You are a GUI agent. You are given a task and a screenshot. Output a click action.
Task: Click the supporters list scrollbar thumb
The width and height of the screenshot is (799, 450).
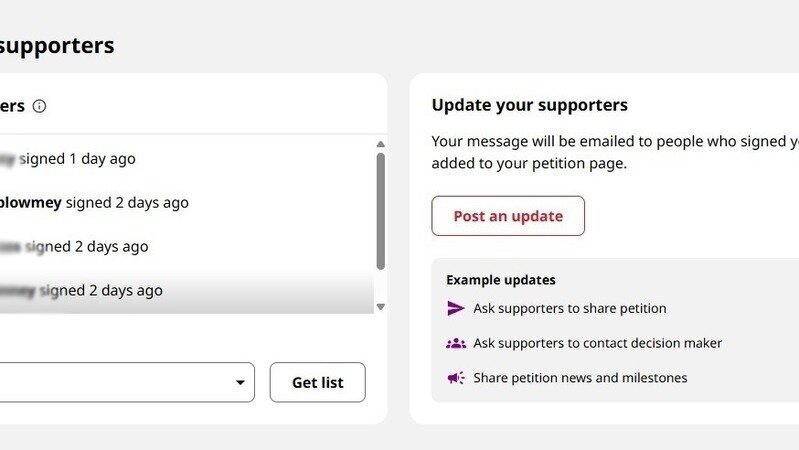(x=380, y=210)
